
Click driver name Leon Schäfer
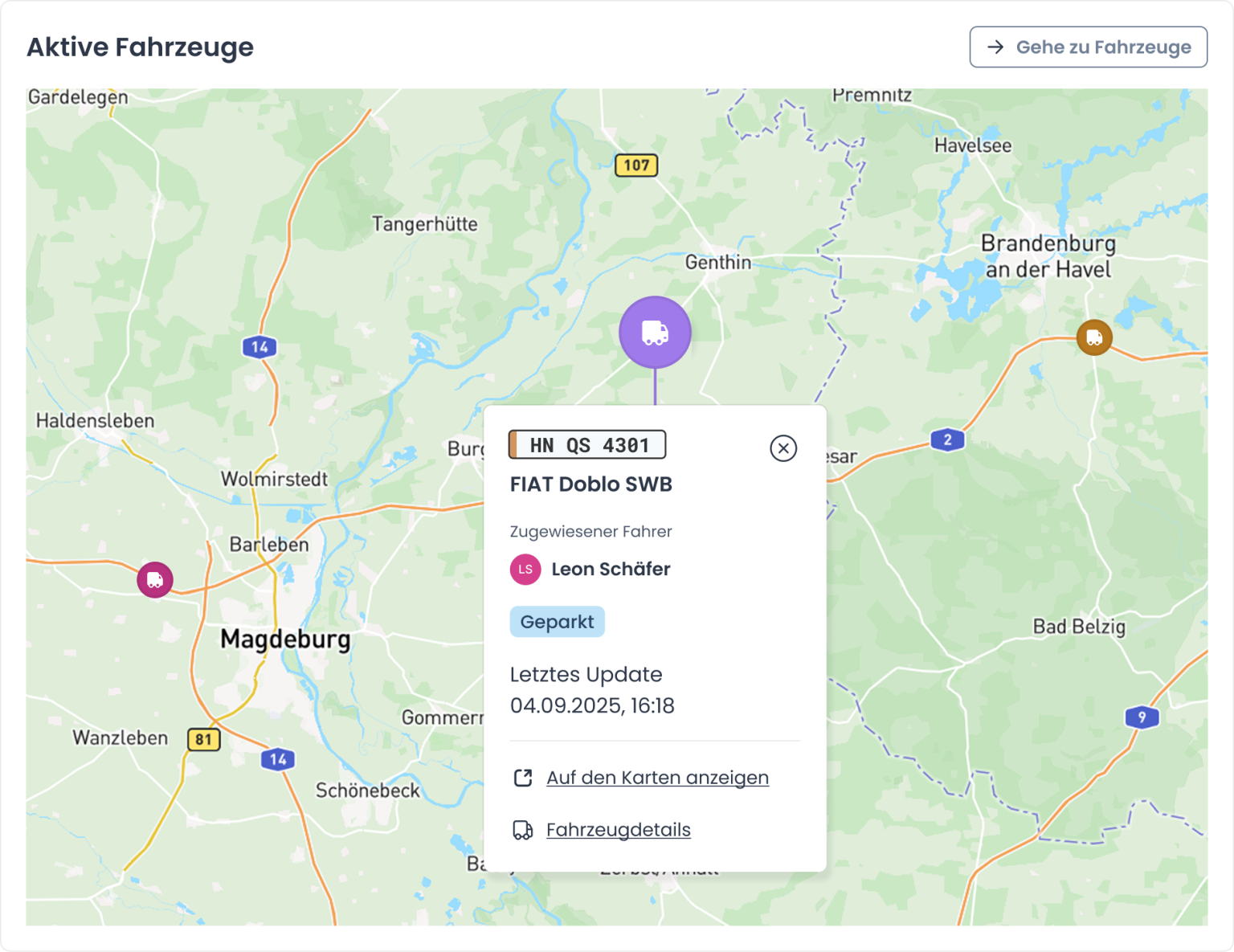click(x=611, y=570)
